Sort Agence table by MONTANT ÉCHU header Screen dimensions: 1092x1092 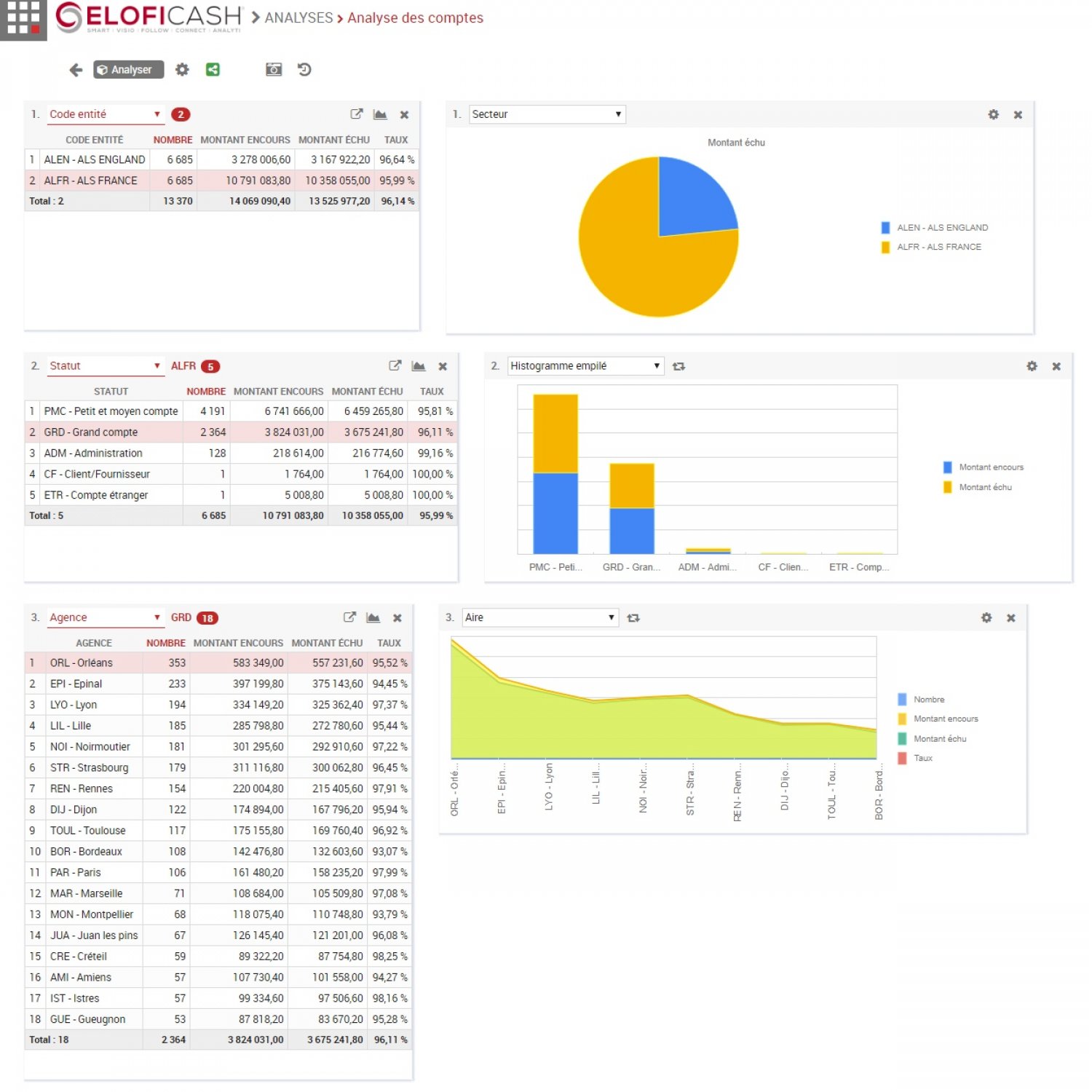click(327, 643)
